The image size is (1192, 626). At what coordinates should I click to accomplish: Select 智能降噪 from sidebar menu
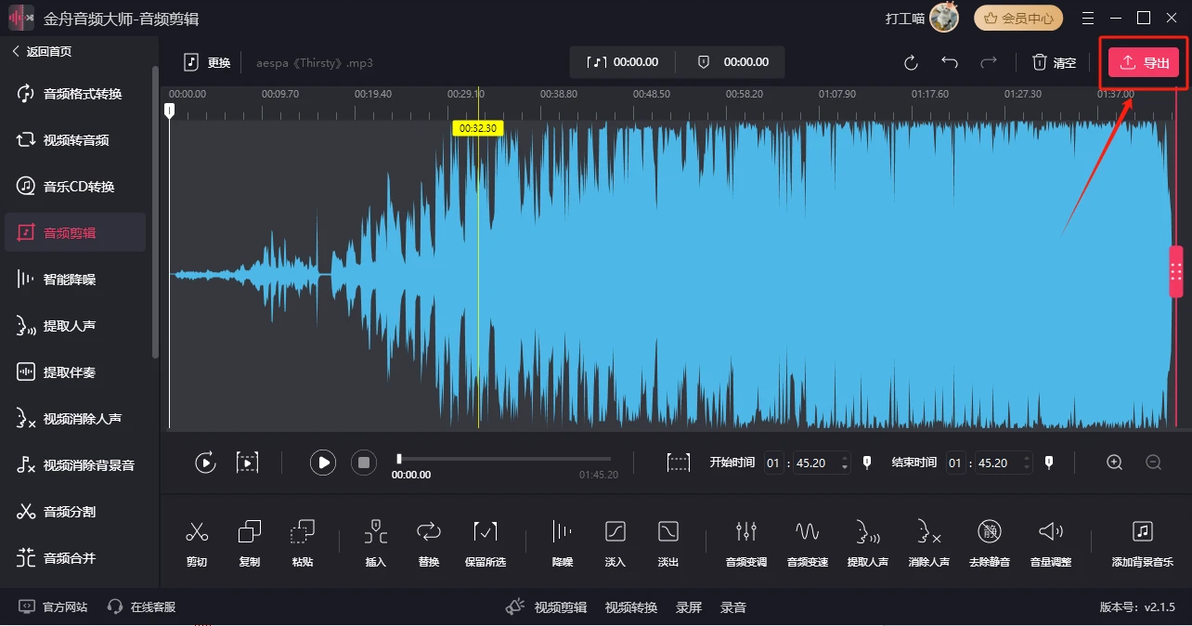(x=69, y=280)
